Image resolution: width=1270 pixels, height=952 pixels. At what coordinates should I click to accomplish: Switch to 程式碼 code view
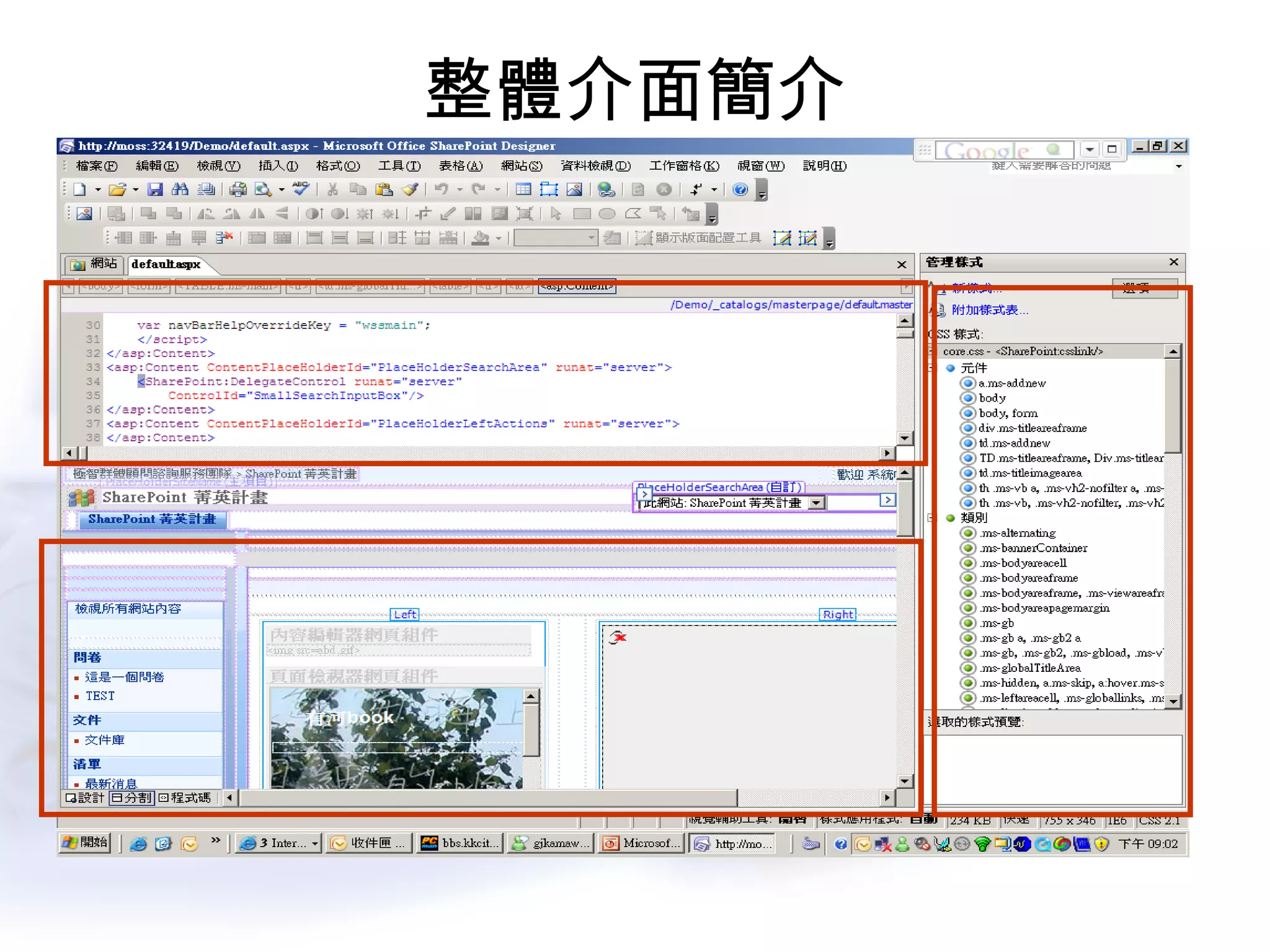pos(185,798)
